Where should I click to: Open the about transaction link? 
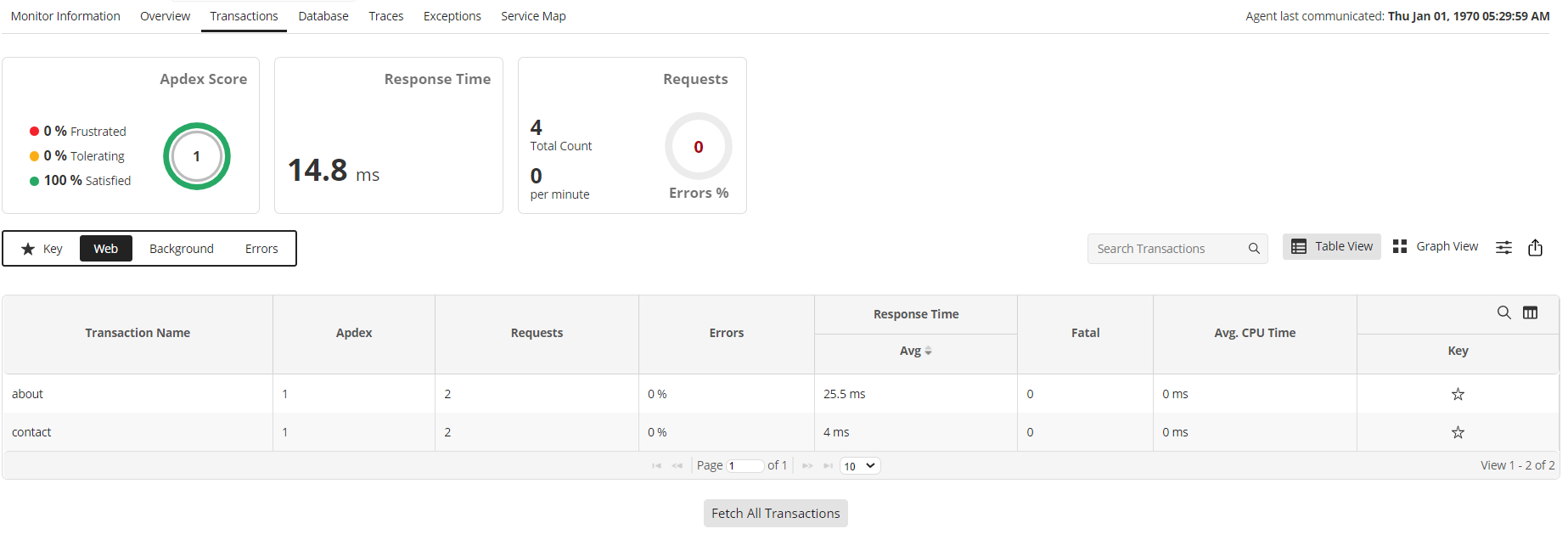(27, 394)
